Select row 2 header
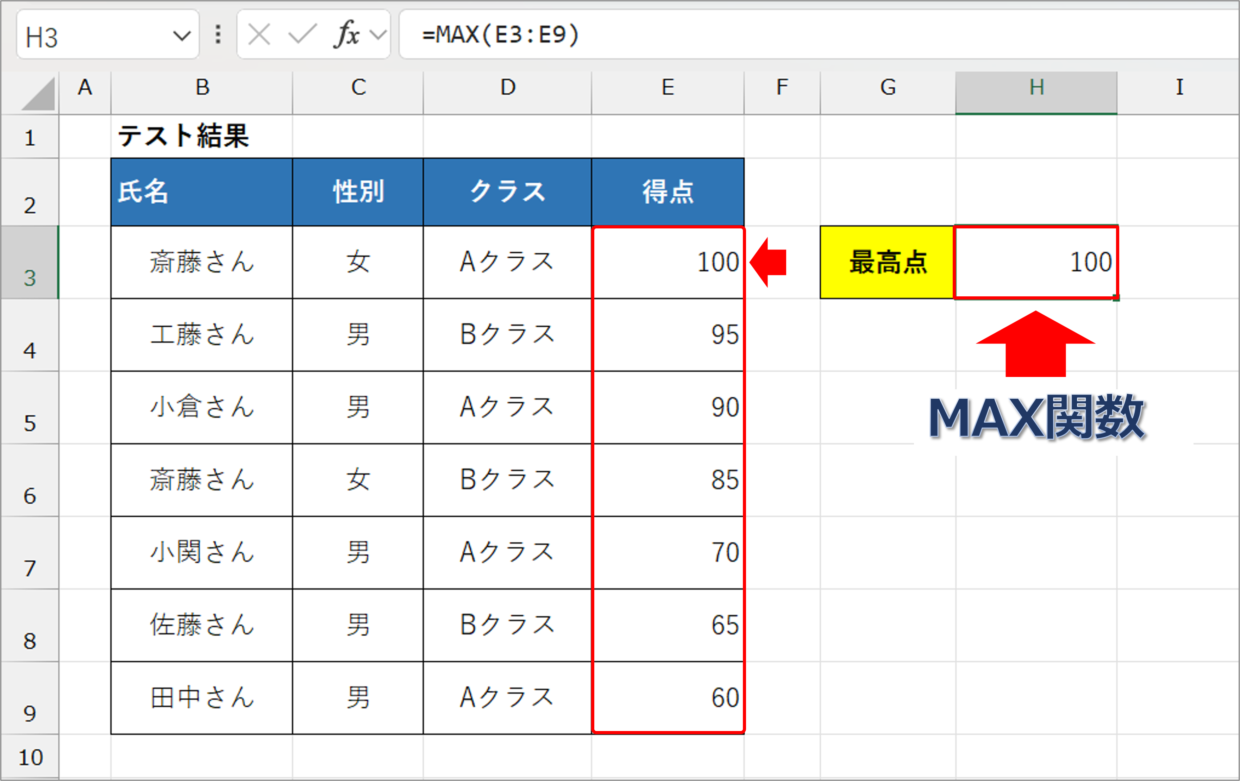This screenshot has height=781, width=1240. (x=30, y=192)
